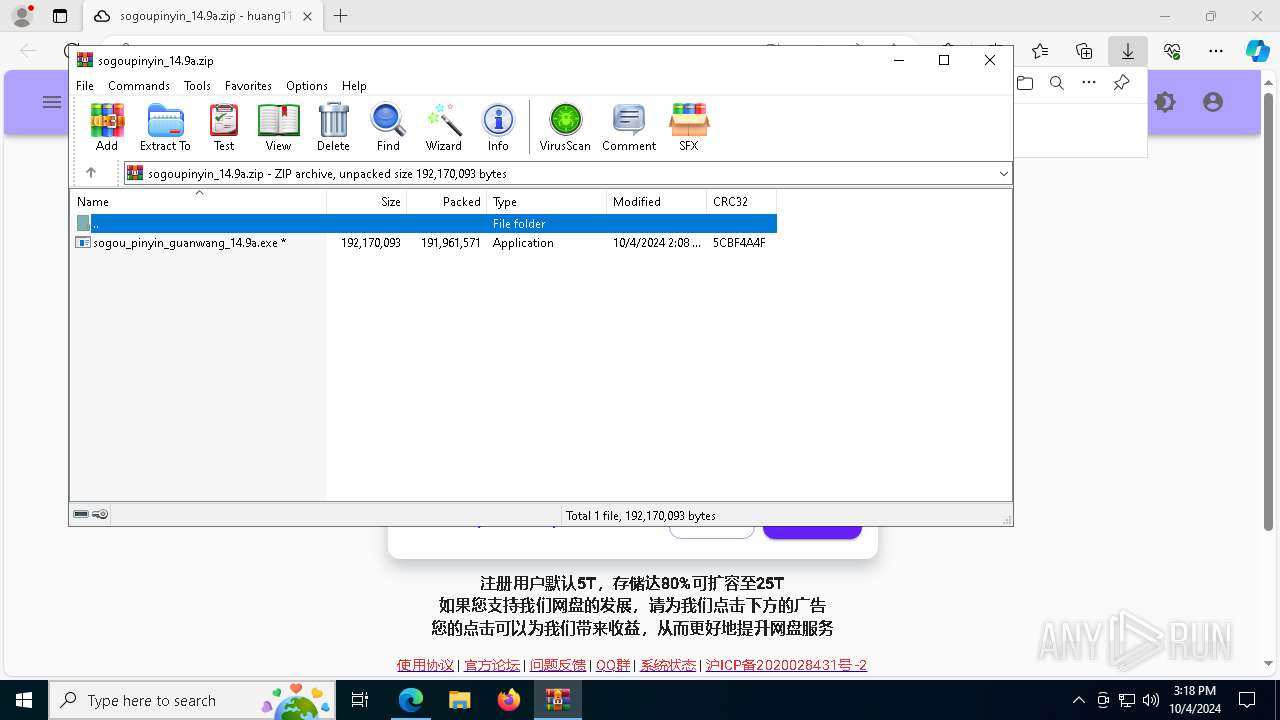This screenshot has height=720, width=1280.
Task: Launch the Wizard tool
Action: [444, 127]
